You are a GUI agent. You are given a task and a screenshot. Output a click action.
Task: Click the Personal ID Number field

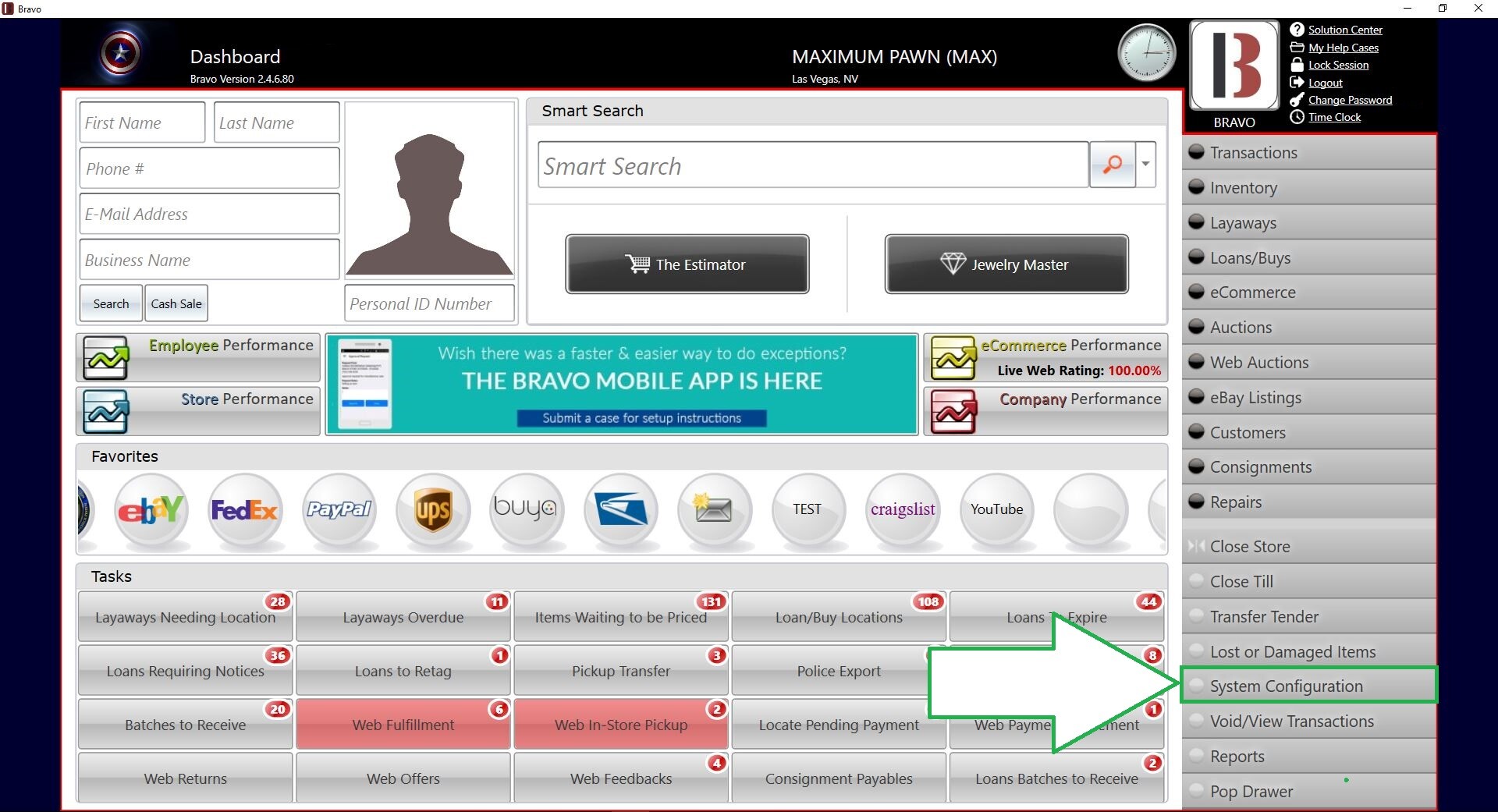[x=430, y=303]
